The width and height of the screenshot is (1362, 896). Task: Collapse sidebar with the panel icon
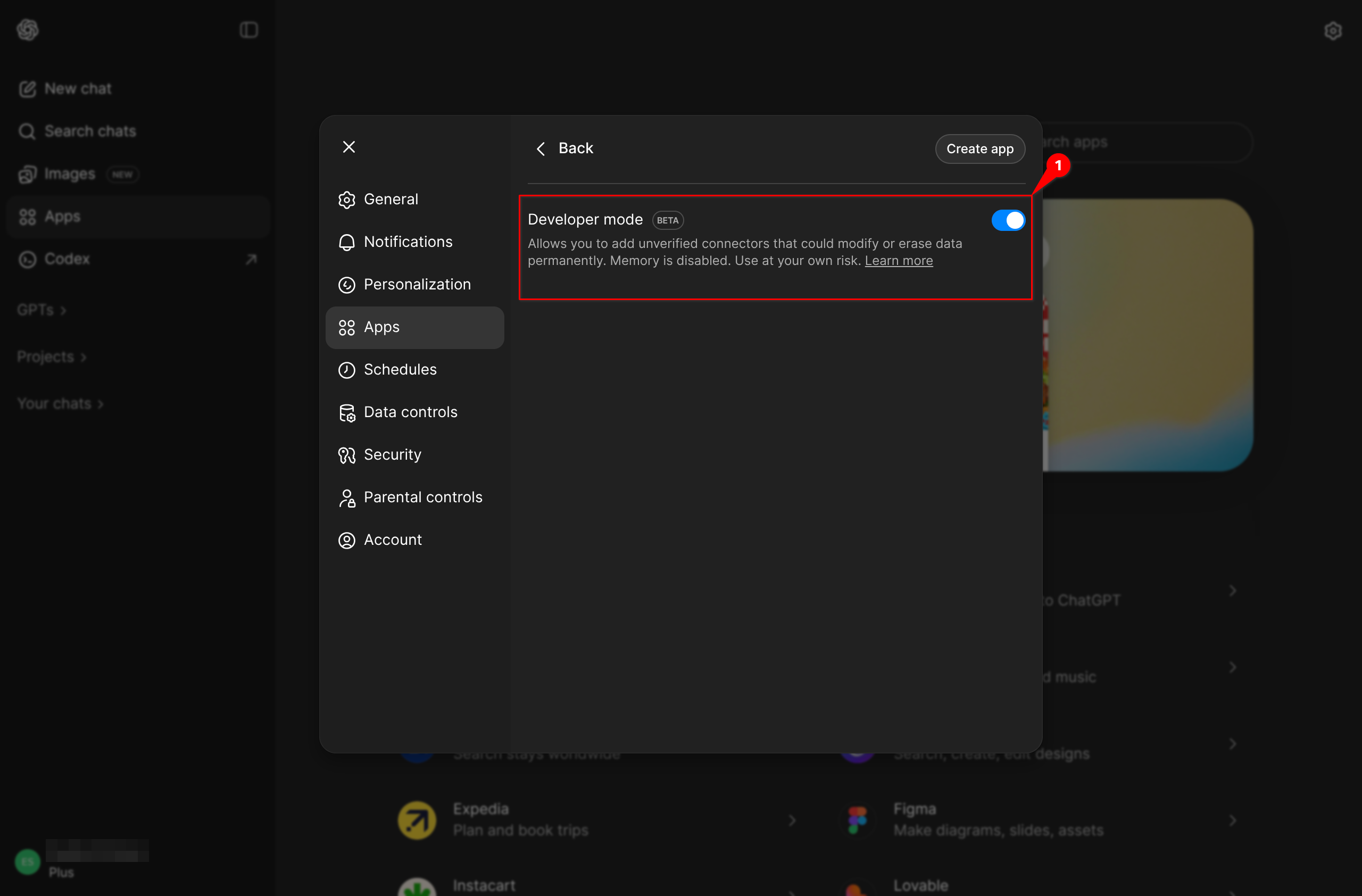point(248,30)
